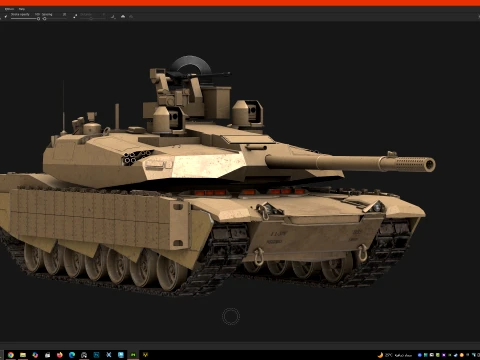Open the active green taskbar app icon
The image size is (480, 360).
click(133, 355)
